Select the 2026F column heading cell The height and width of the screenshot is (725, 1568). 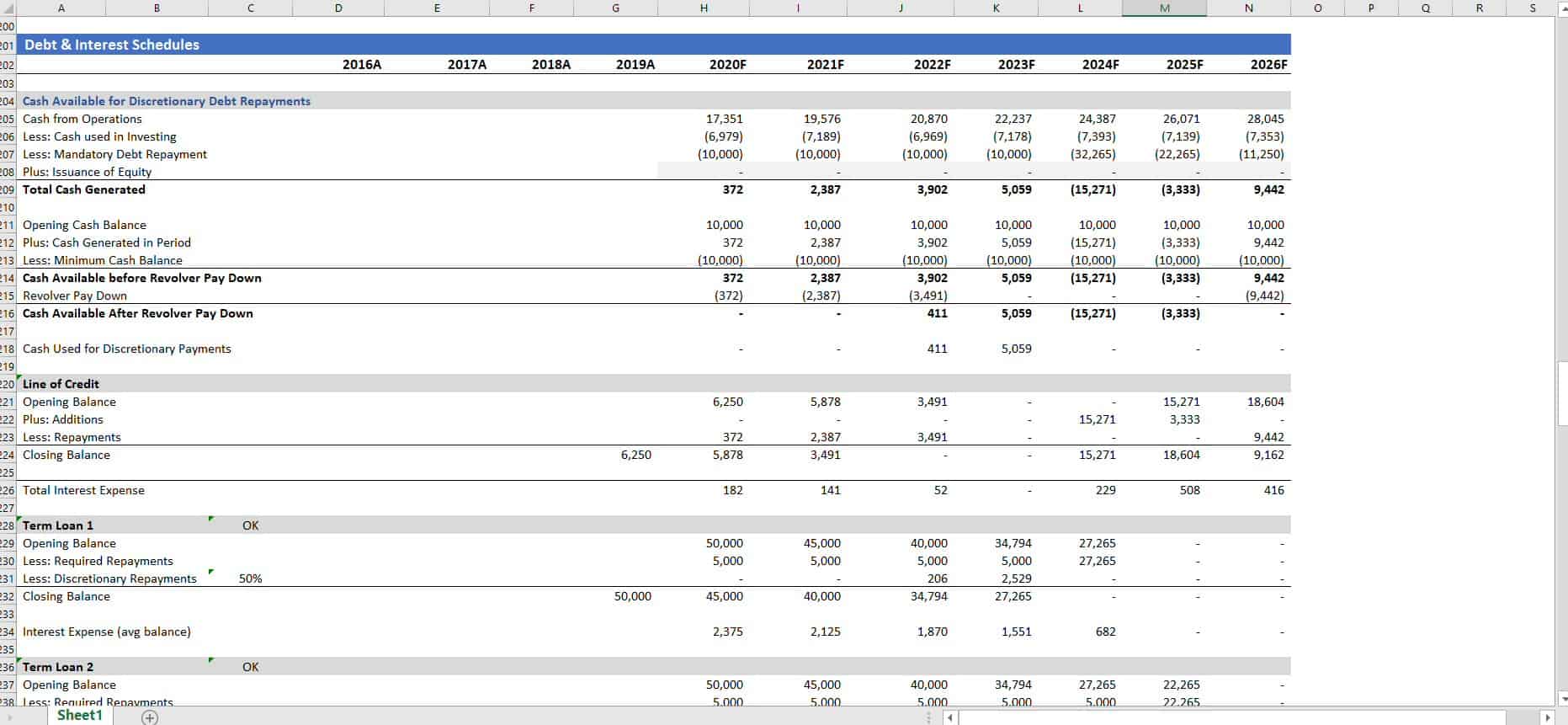1269,65
